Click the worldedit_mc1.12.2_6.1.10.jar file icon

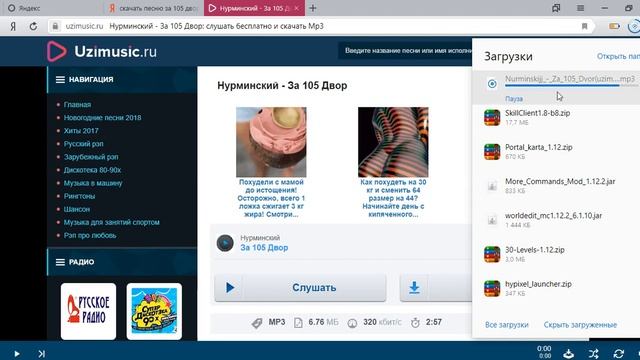492,220
